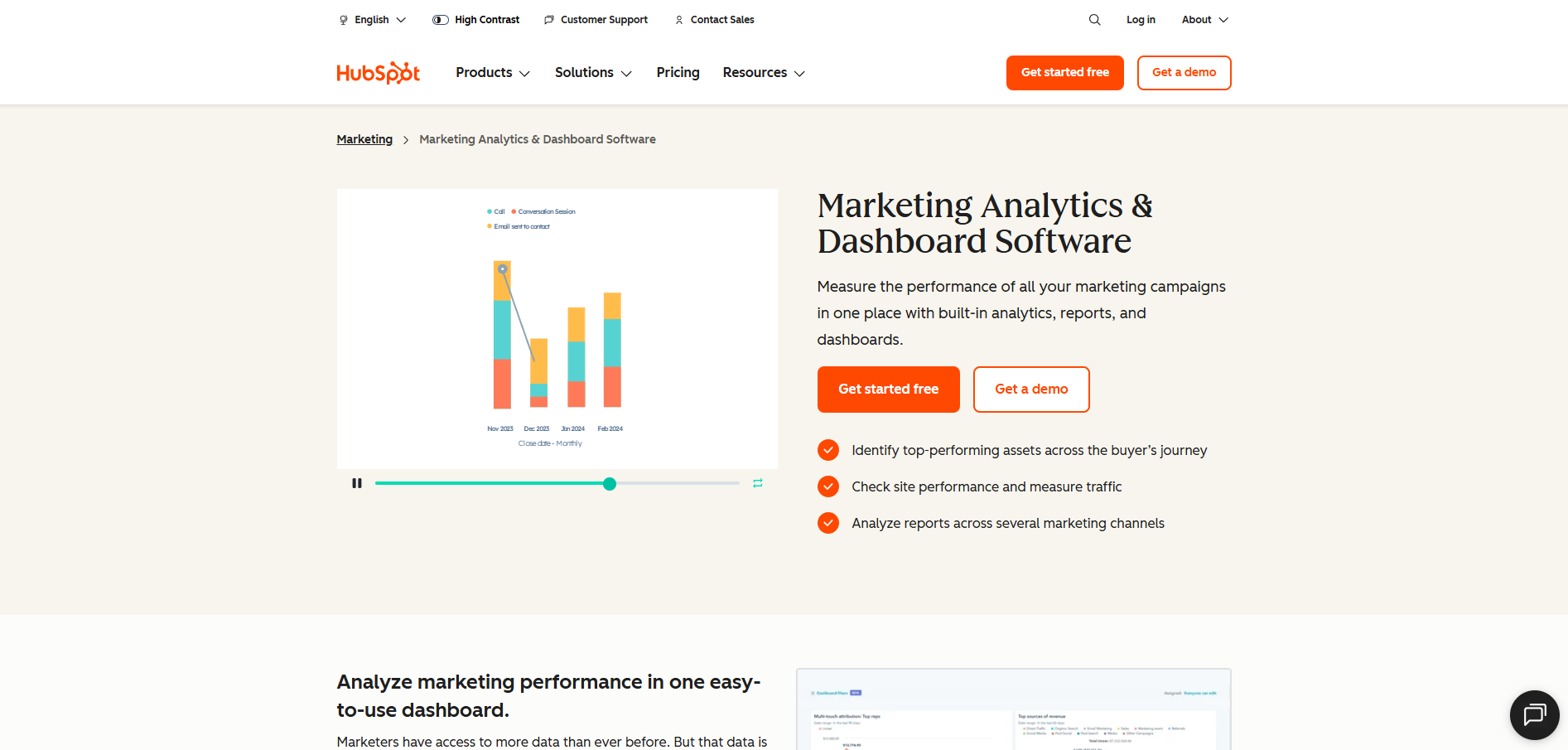
Task: Click the Customer Support chat icon
Action: (x=549, y=20)
